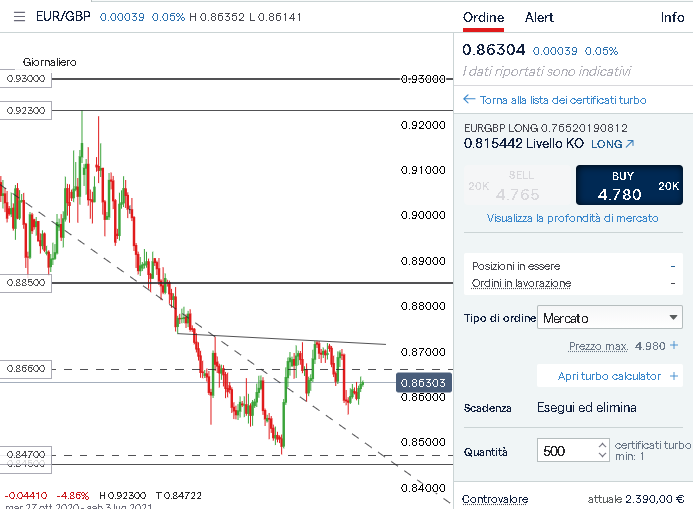Viewport: 693px width, 509px height.
Task: Click Torna alla lista dei certificati turbo
Action: coord(563,100)
